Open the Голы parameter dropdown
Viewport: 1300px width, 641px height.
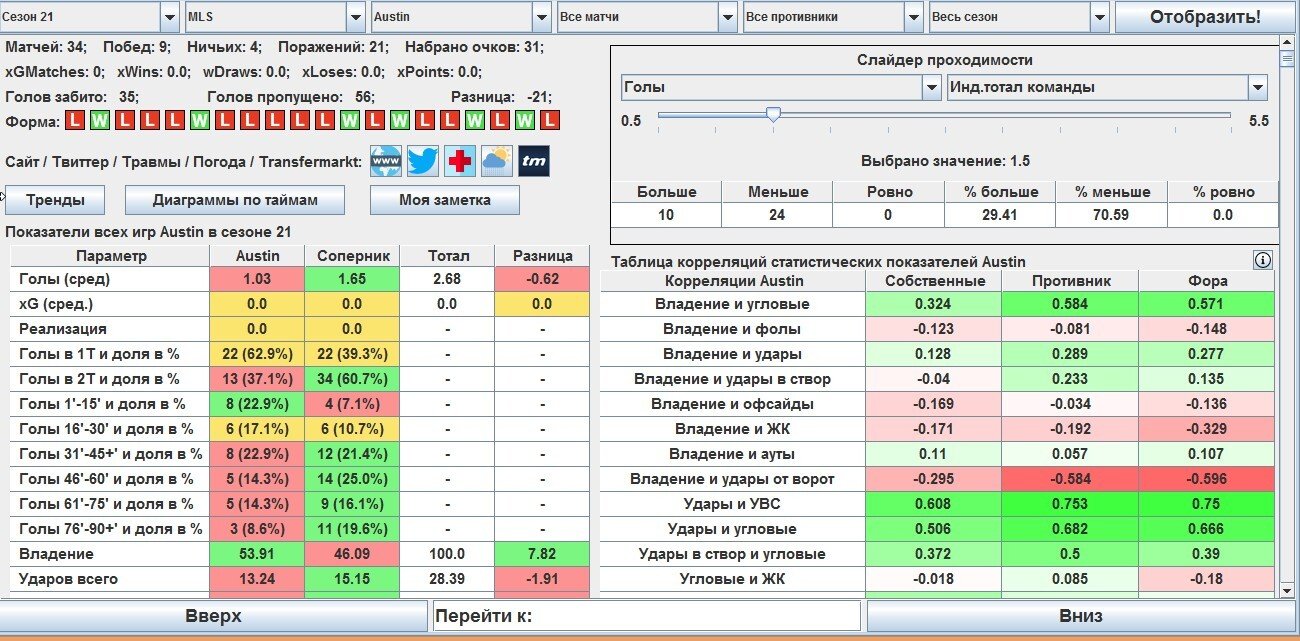point(929,88)
